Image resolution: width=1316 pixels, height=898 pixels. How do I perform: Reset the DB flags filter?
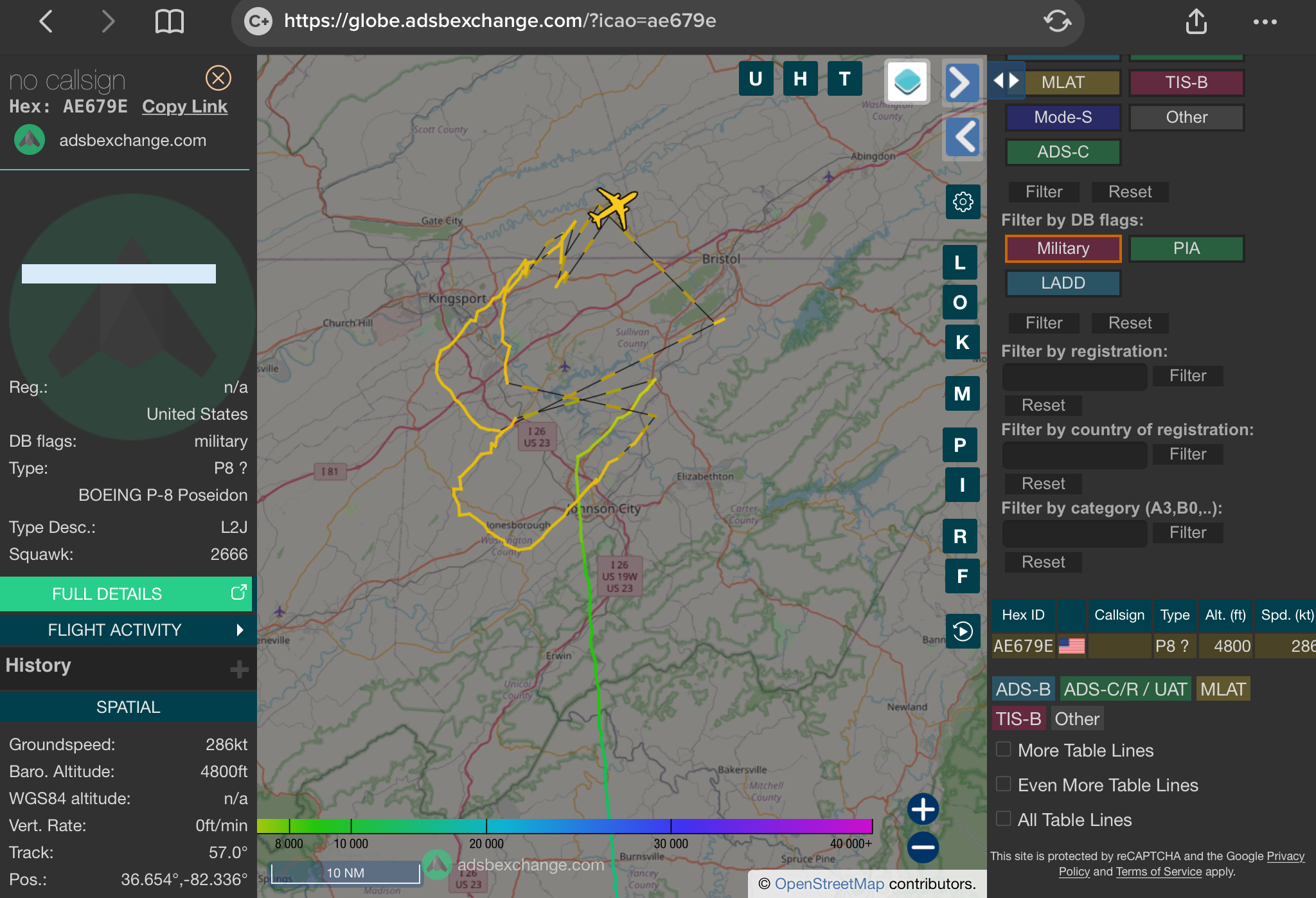coord(1130,323)
